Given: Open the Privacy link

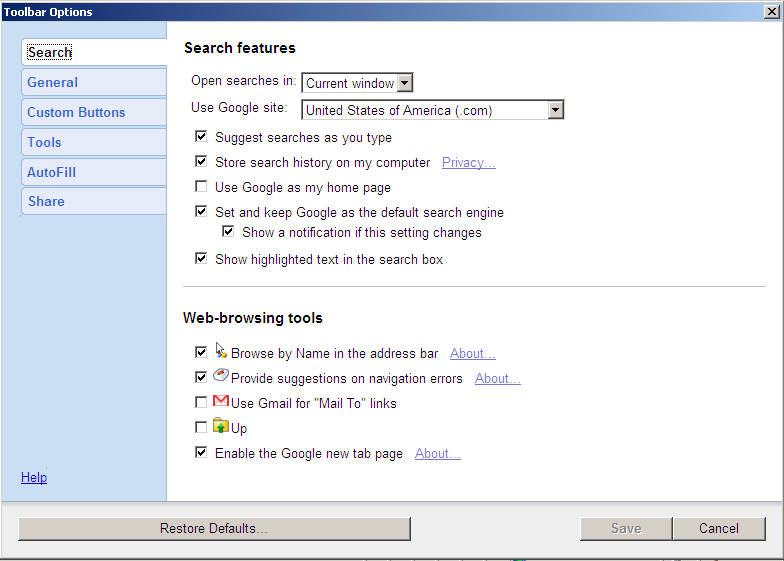Looking at the screenshot, I should (468, 162).
